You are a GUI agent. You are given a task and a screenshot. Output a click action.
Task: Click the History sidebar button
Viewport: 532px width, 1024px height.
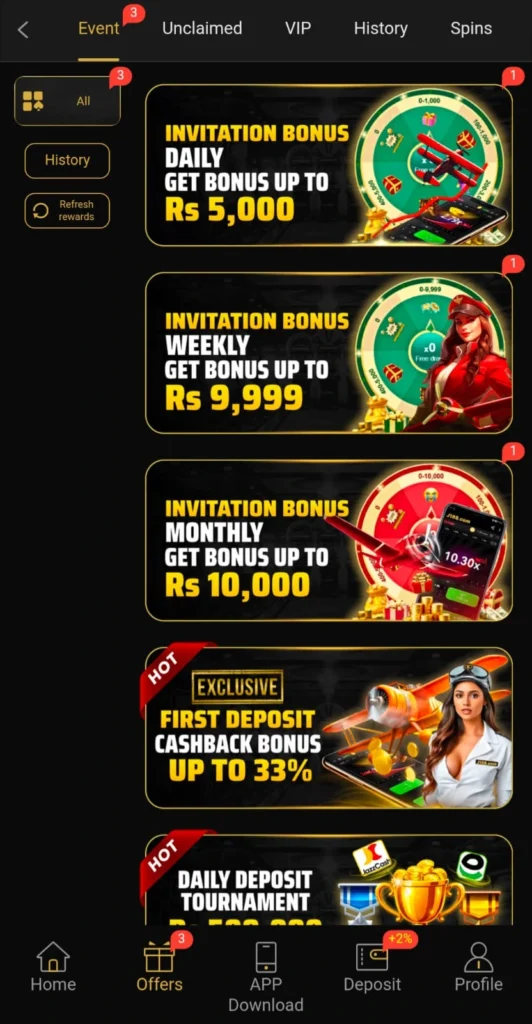click(x=67, y=160)
